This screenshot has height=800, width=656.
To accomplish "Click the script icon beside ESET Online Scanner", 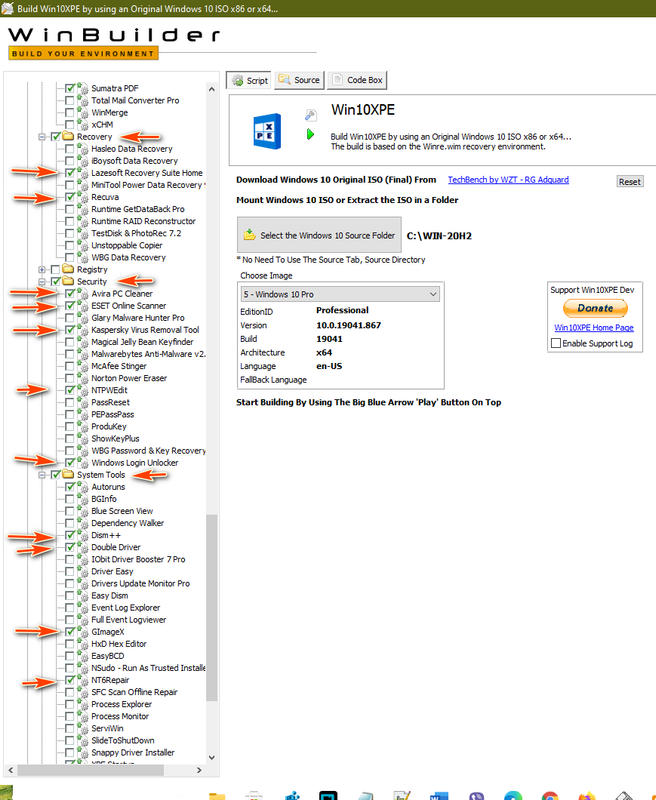I will click(83, 306).
